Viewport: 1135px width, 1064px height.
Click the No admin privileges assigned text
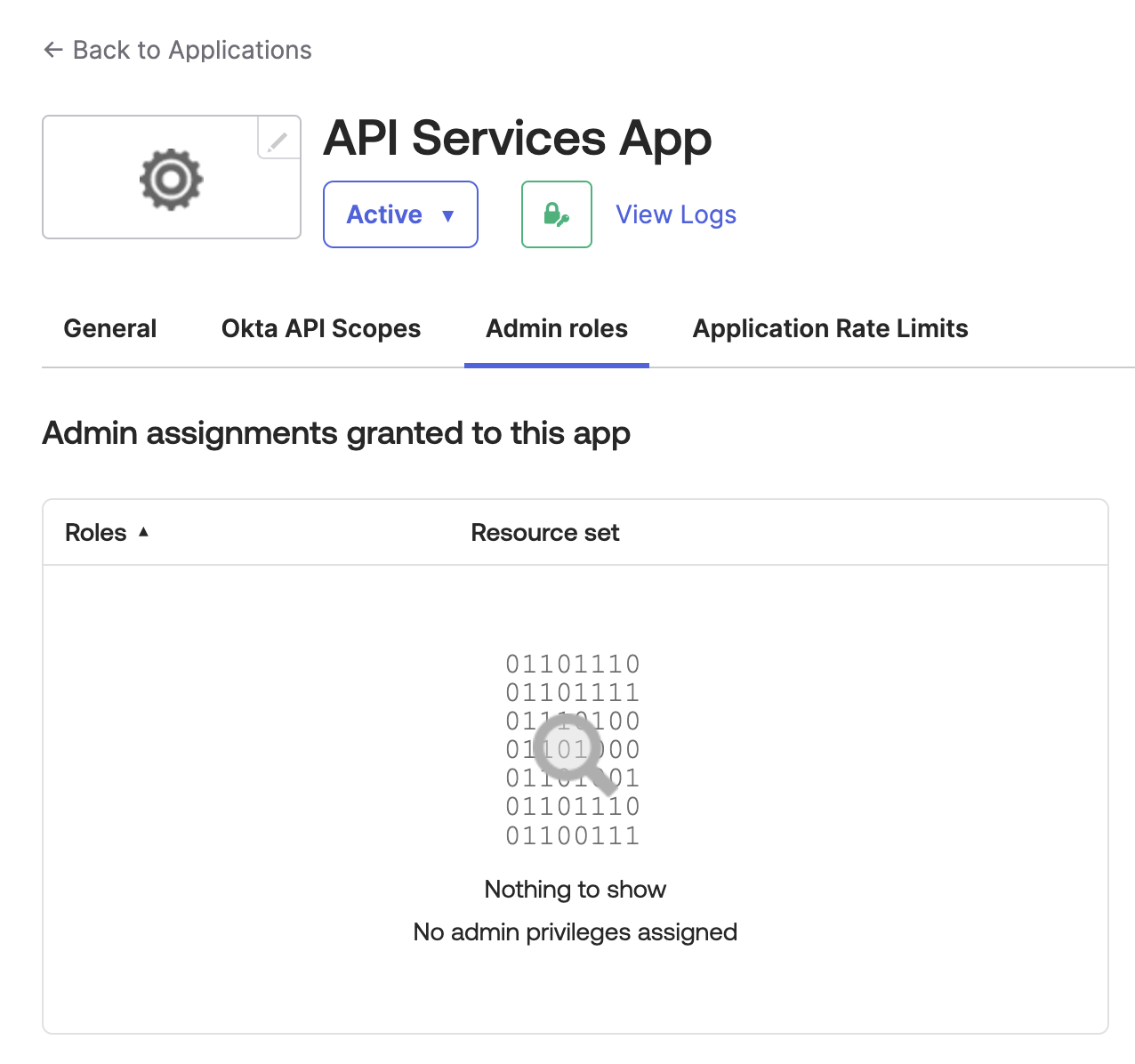[575, 931]
